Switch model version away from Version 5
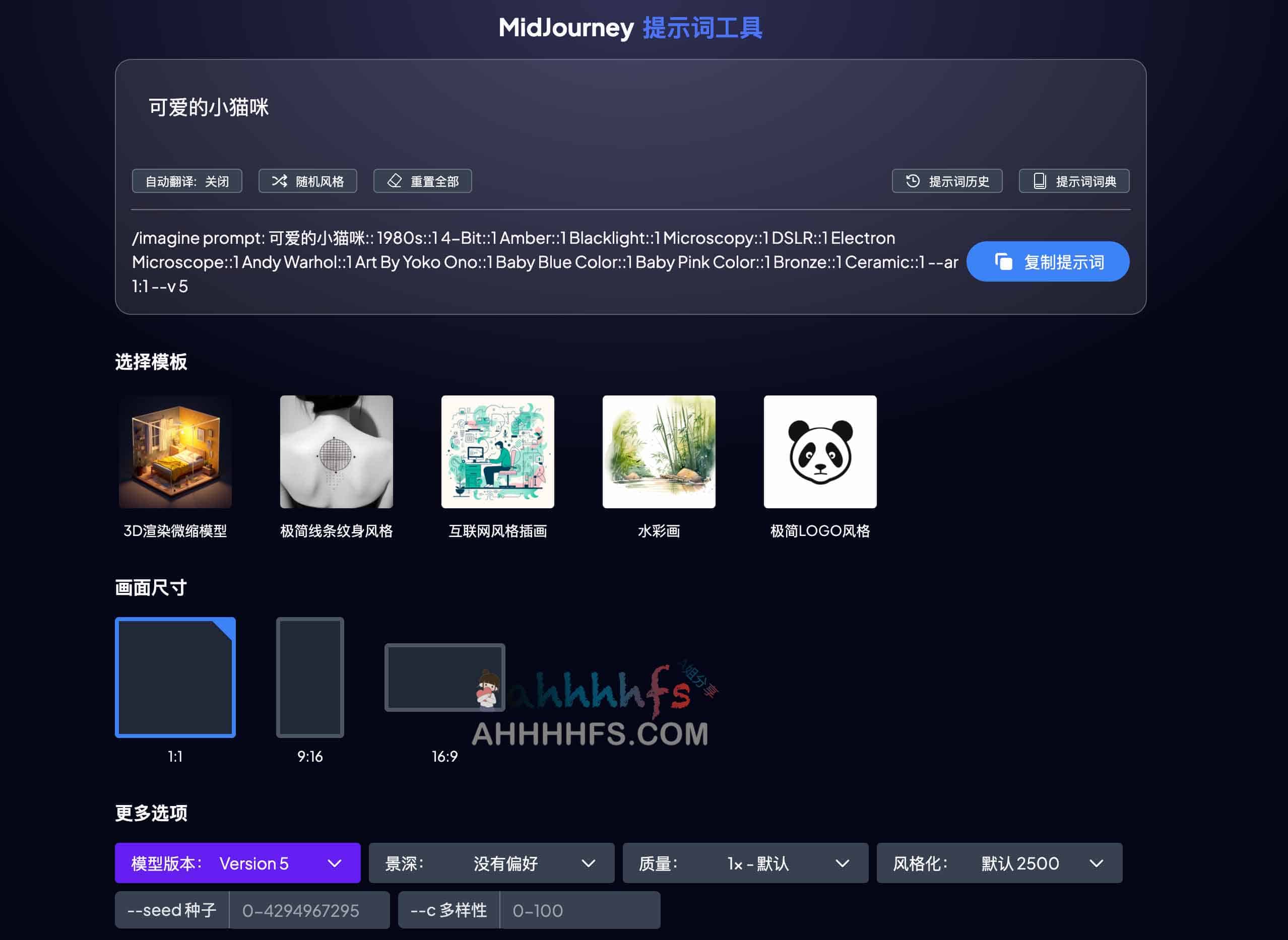Viewport: 1288px width, 940px height. tap(237, 863)
